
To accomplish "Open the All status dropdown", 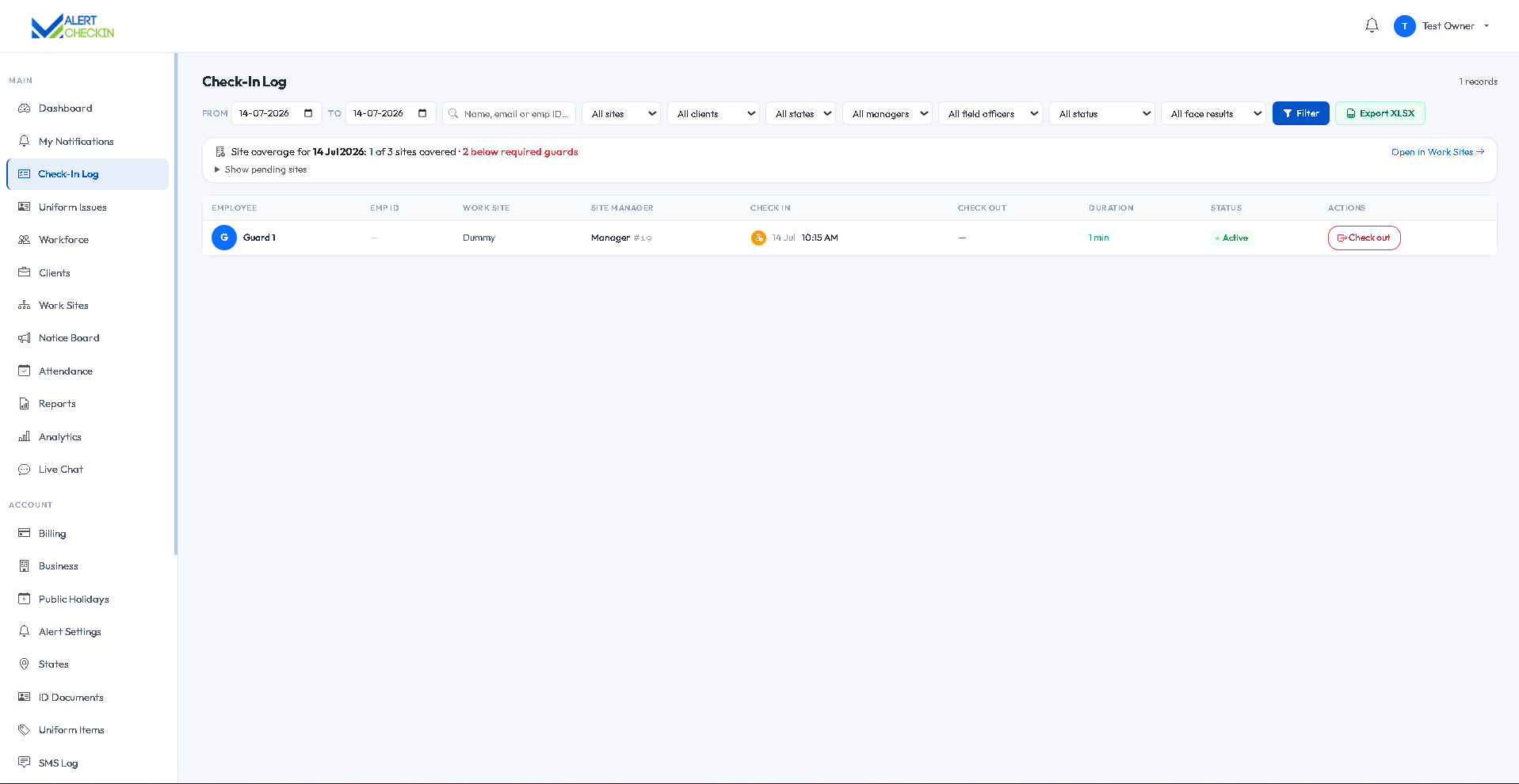I will [1102, 113].
